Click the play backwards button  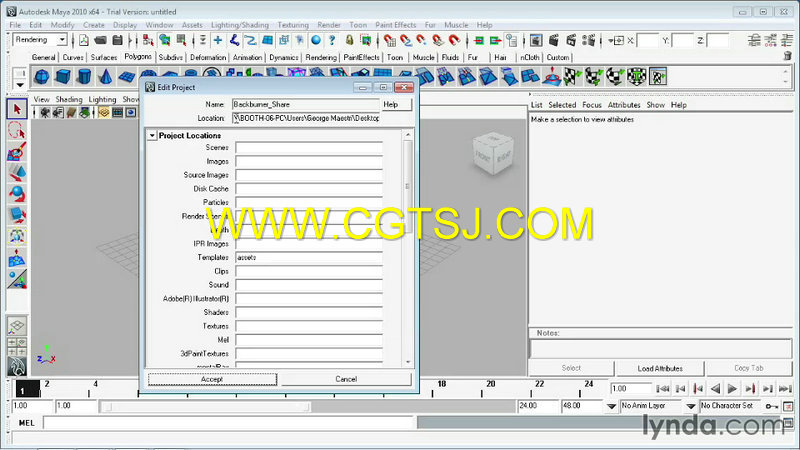(715, 389)
